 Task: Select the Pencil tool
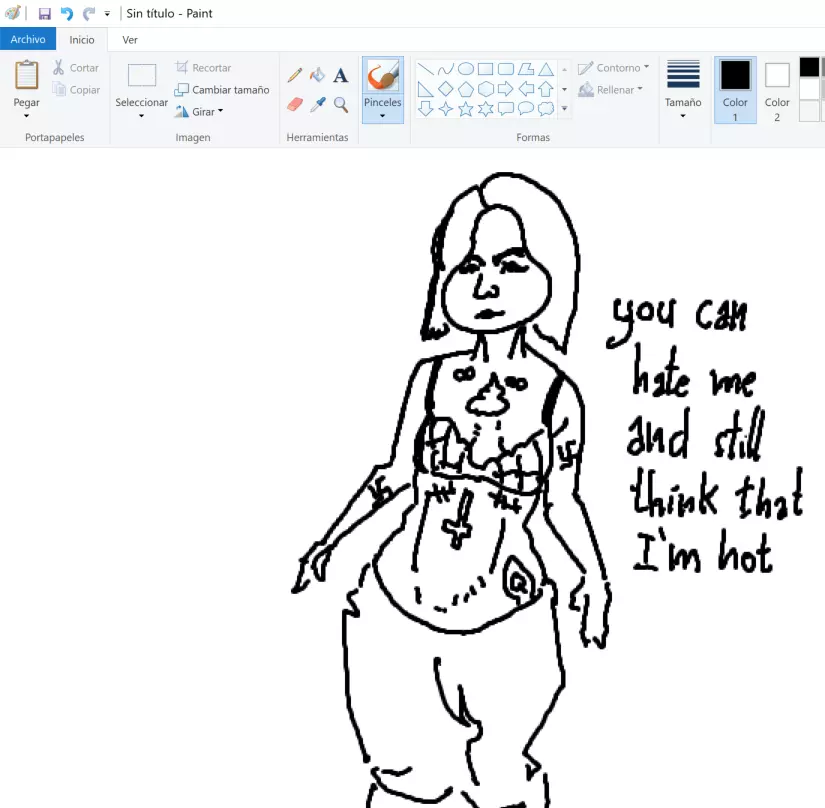295,75
